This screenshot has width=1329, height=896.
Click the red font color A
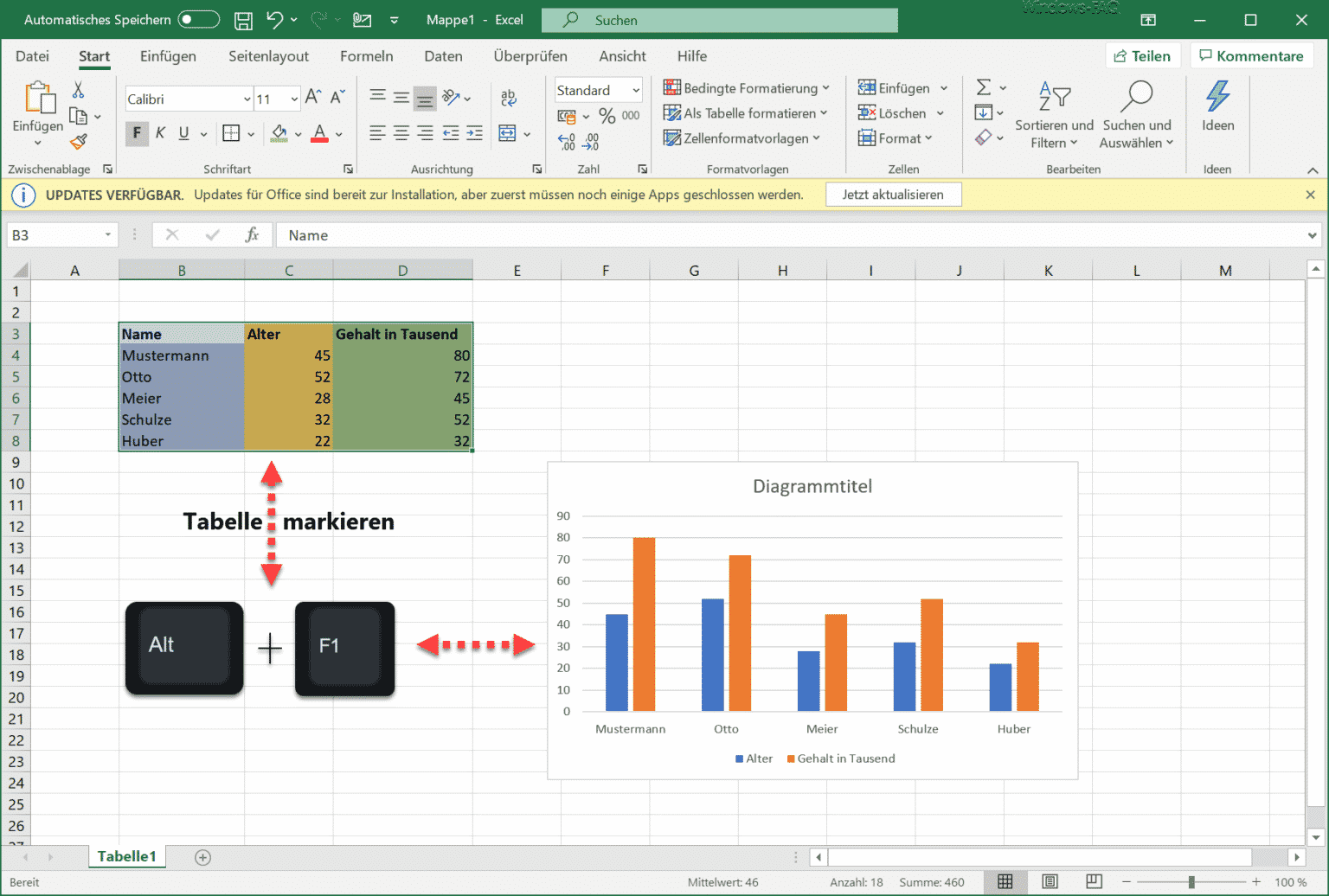click(319, 133)
